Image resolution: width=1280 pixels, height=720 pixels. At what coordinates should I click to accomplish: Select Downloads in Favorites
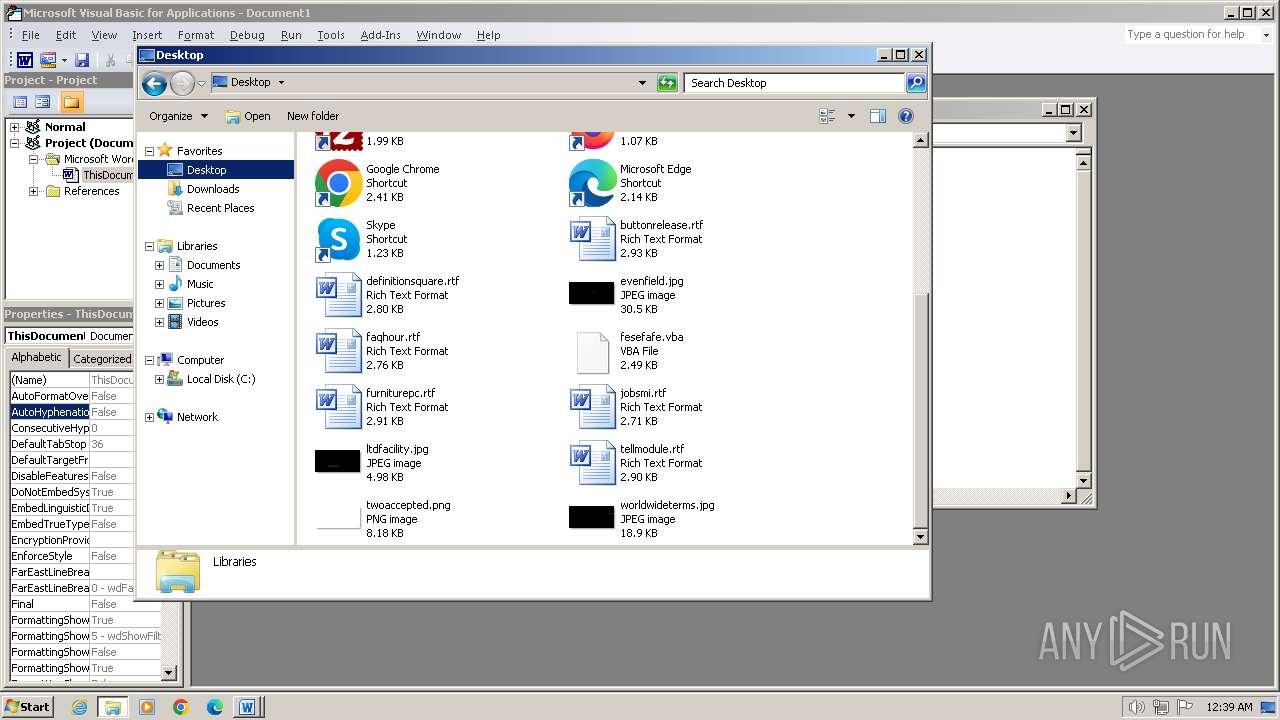point(213,189)
